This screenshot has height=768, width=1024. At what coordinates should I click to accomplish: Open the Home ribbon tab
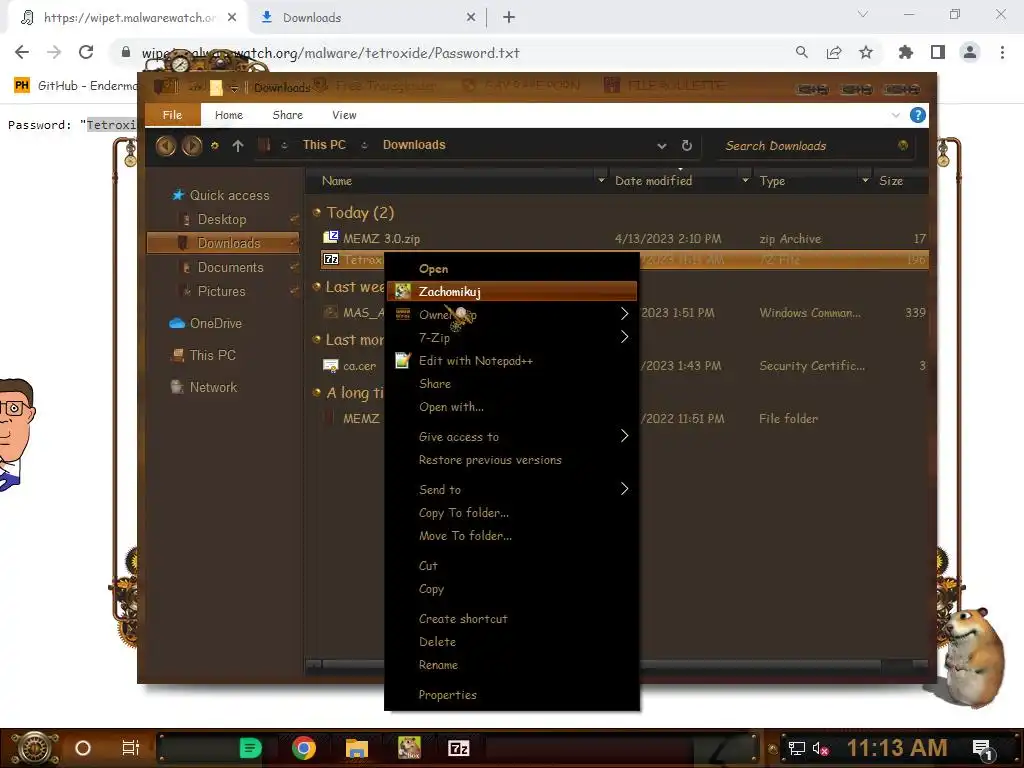coord(229,115)
